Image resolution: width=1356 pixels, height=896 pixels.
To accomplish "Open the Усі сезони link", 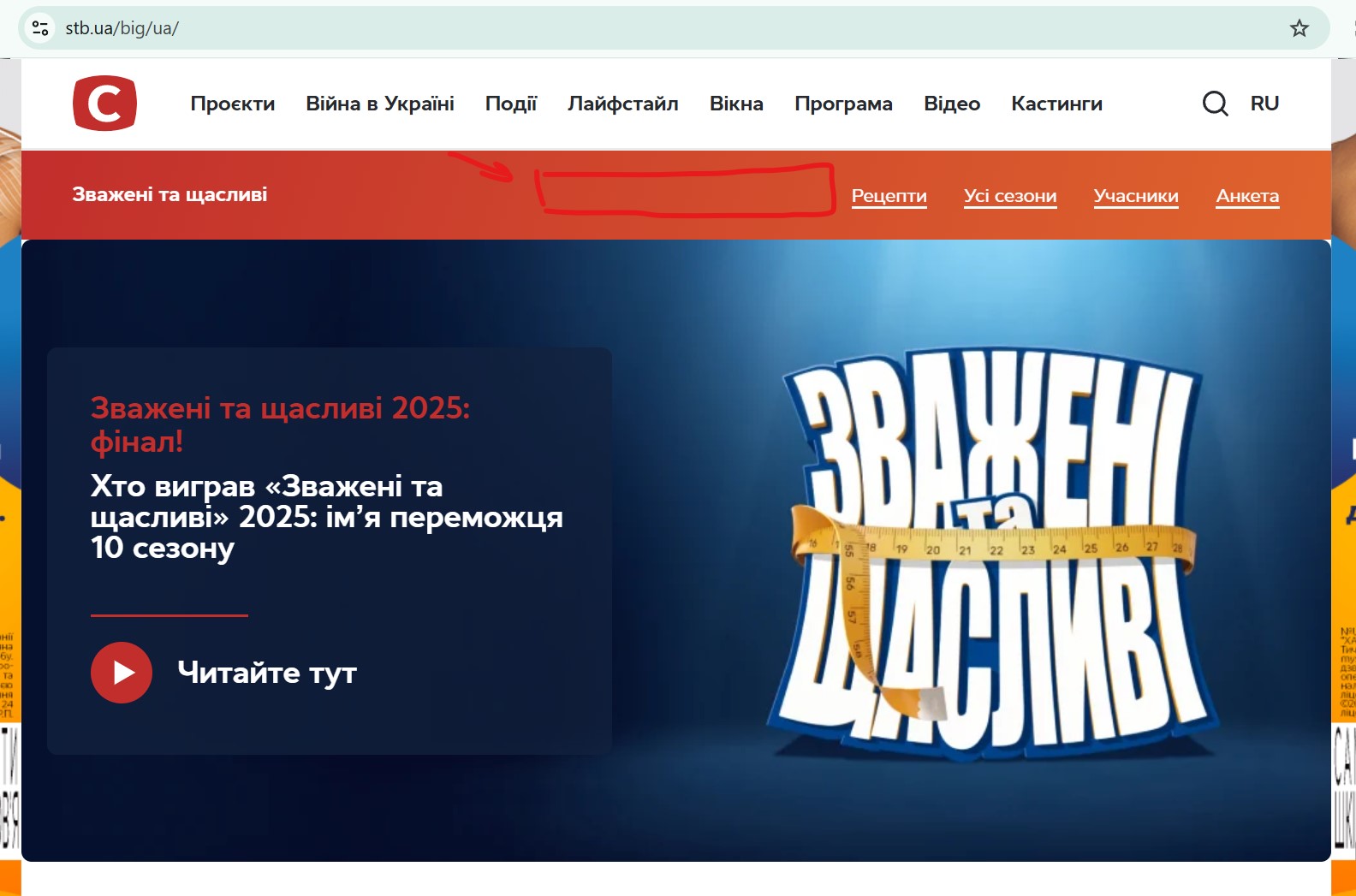I will [x=1010, y=196].
